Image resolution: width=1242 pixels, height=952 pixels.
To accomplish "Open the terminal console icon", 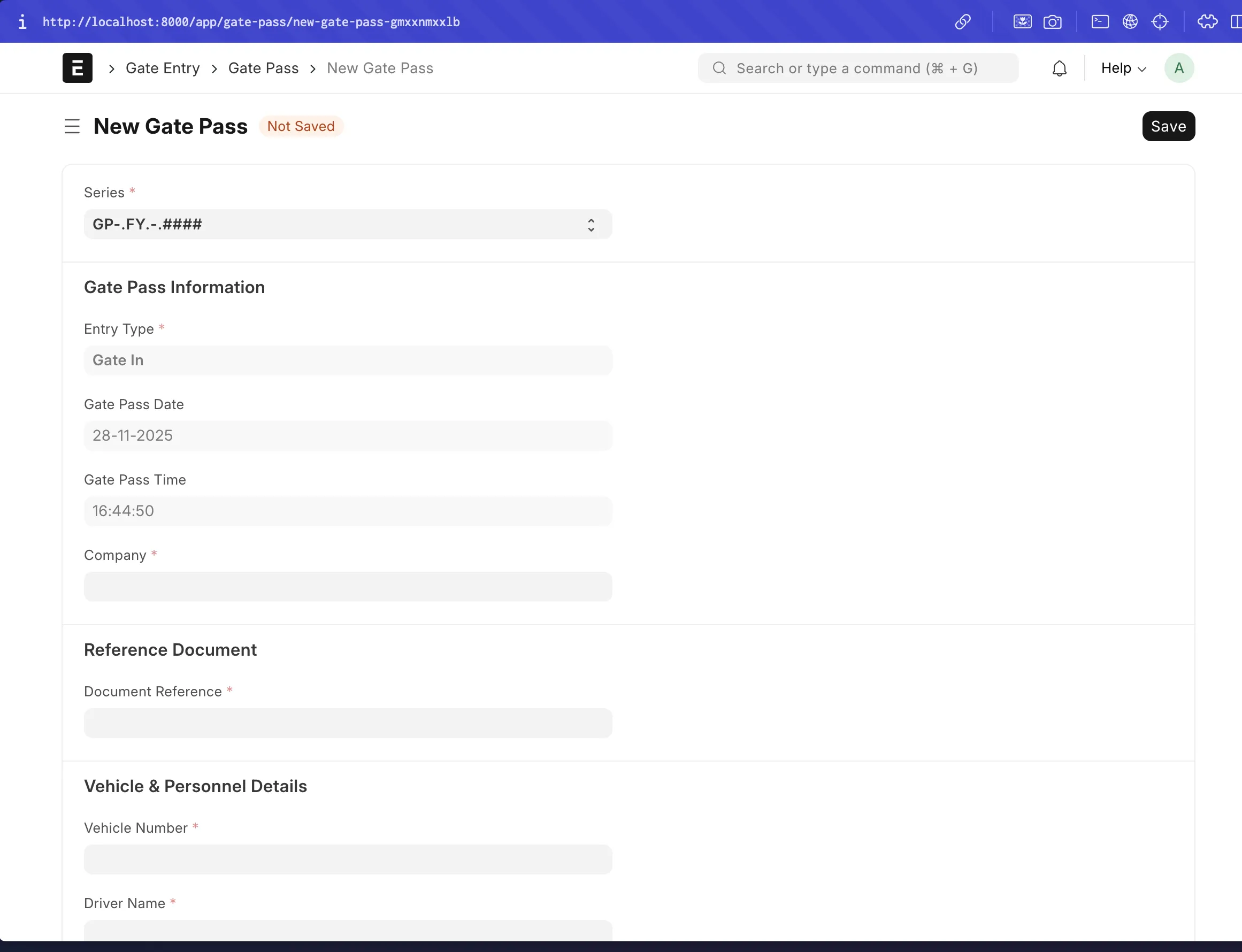I will tap(1100, 21).
